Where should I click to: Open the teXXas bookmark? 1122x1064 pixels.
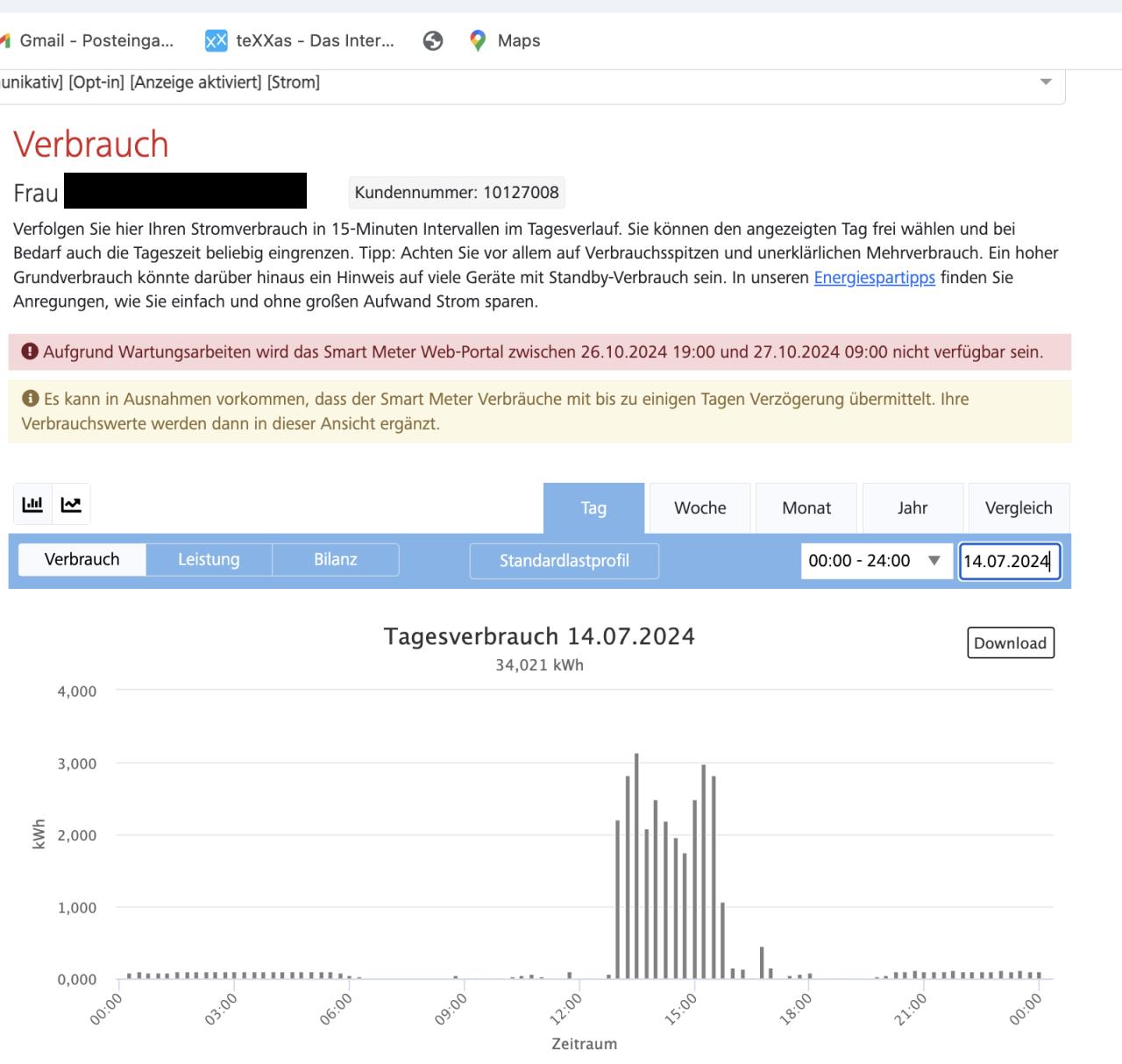point(300,40)
